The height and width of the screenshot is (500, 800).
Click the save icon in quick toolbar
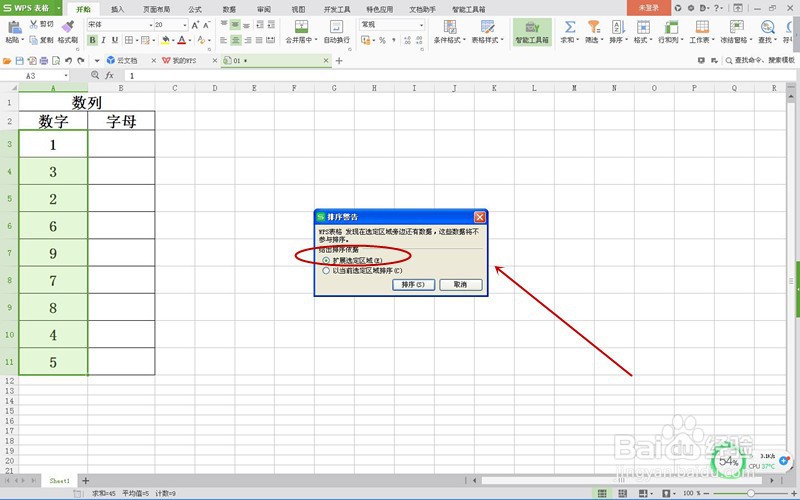(19, 60)
